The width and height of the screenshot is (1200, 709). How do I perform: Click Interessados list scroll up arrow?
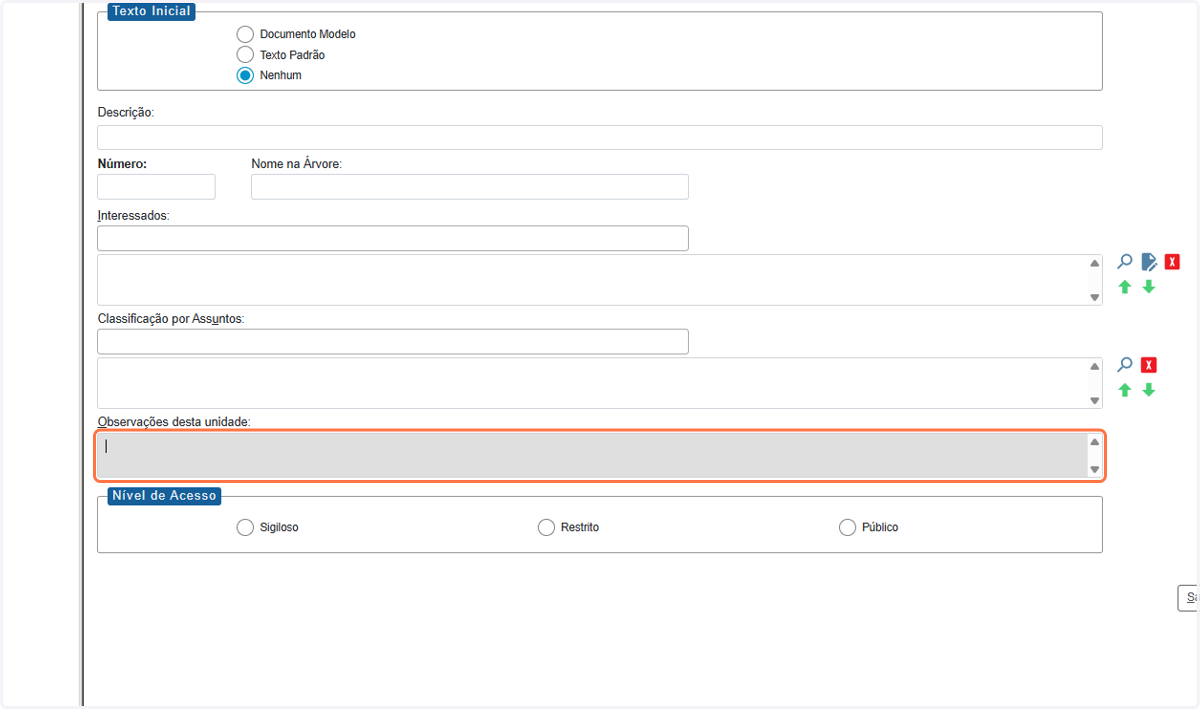[x=1094, y=263]
